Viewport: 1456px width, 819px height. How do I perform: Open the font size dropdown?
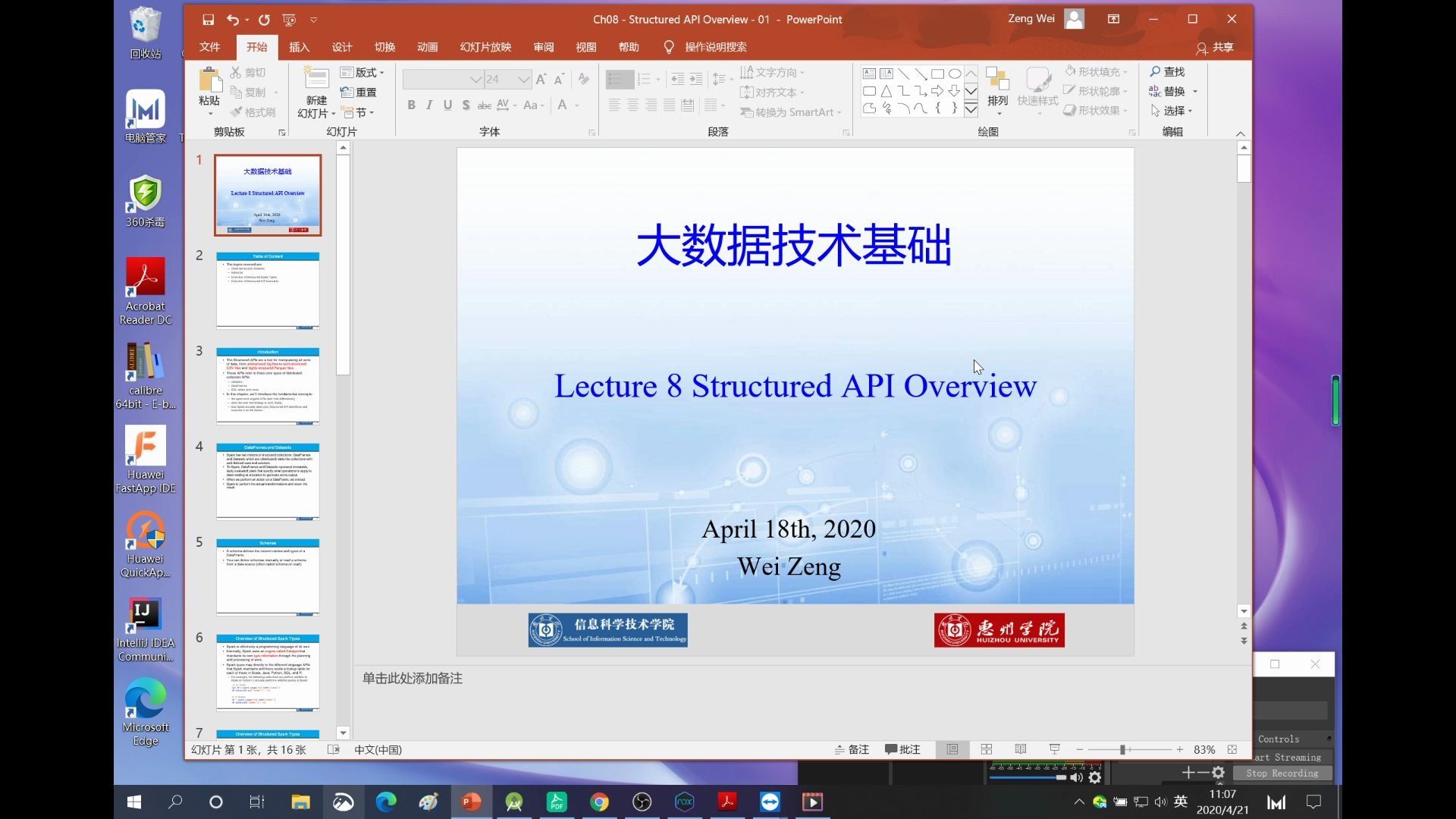(x=523, y=79)
